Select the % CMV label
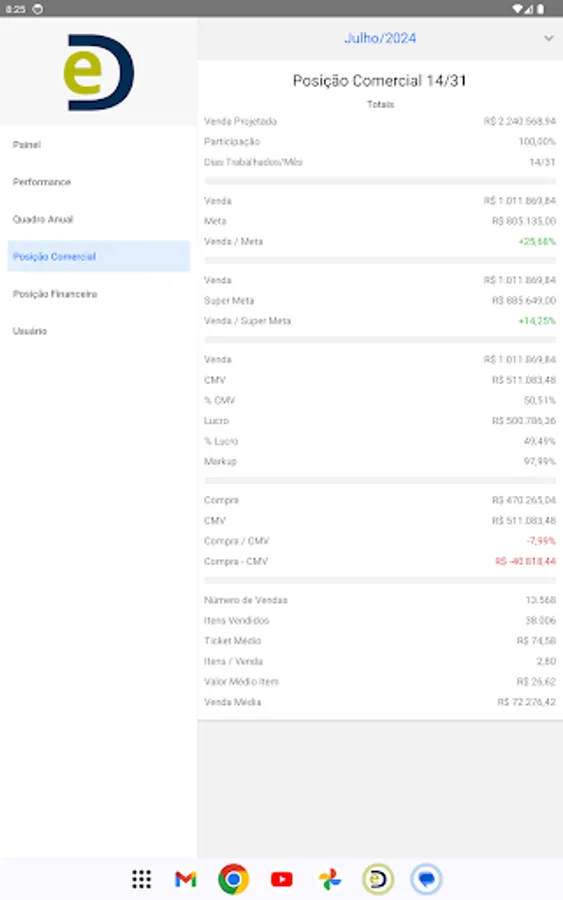 pyautogui.click(x=219, y=401)
